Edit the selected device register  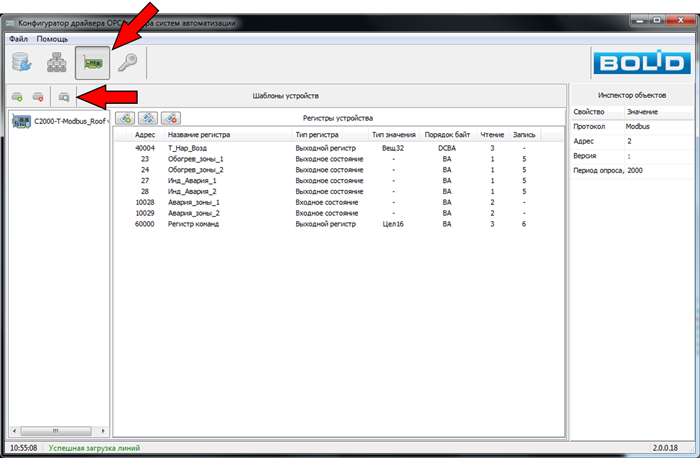coord(148,118)
